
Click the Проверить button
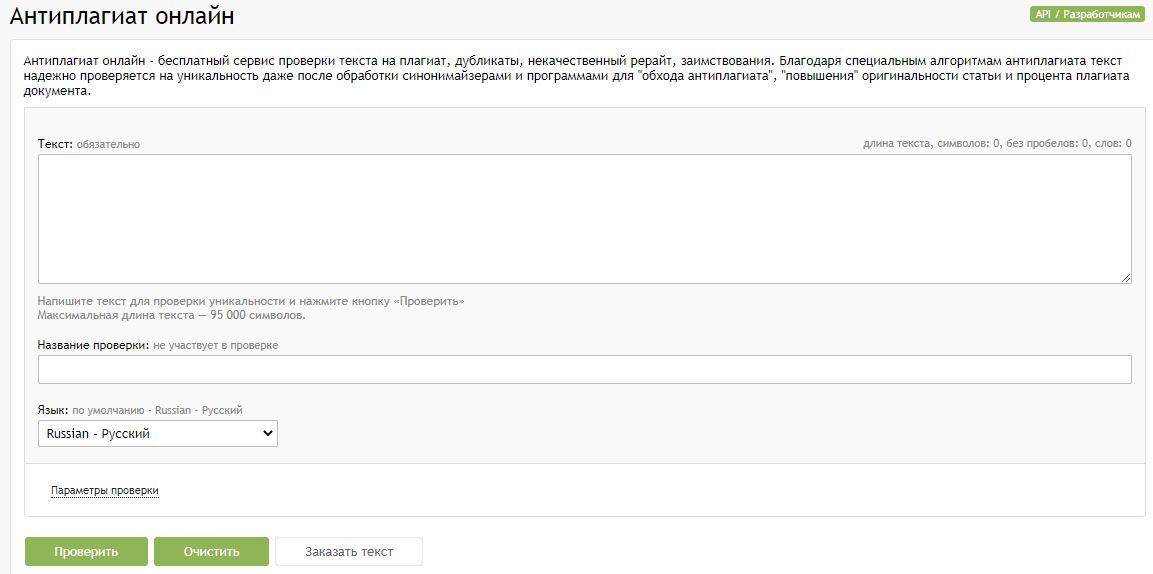pyautogui.click(x=86, y=551)
